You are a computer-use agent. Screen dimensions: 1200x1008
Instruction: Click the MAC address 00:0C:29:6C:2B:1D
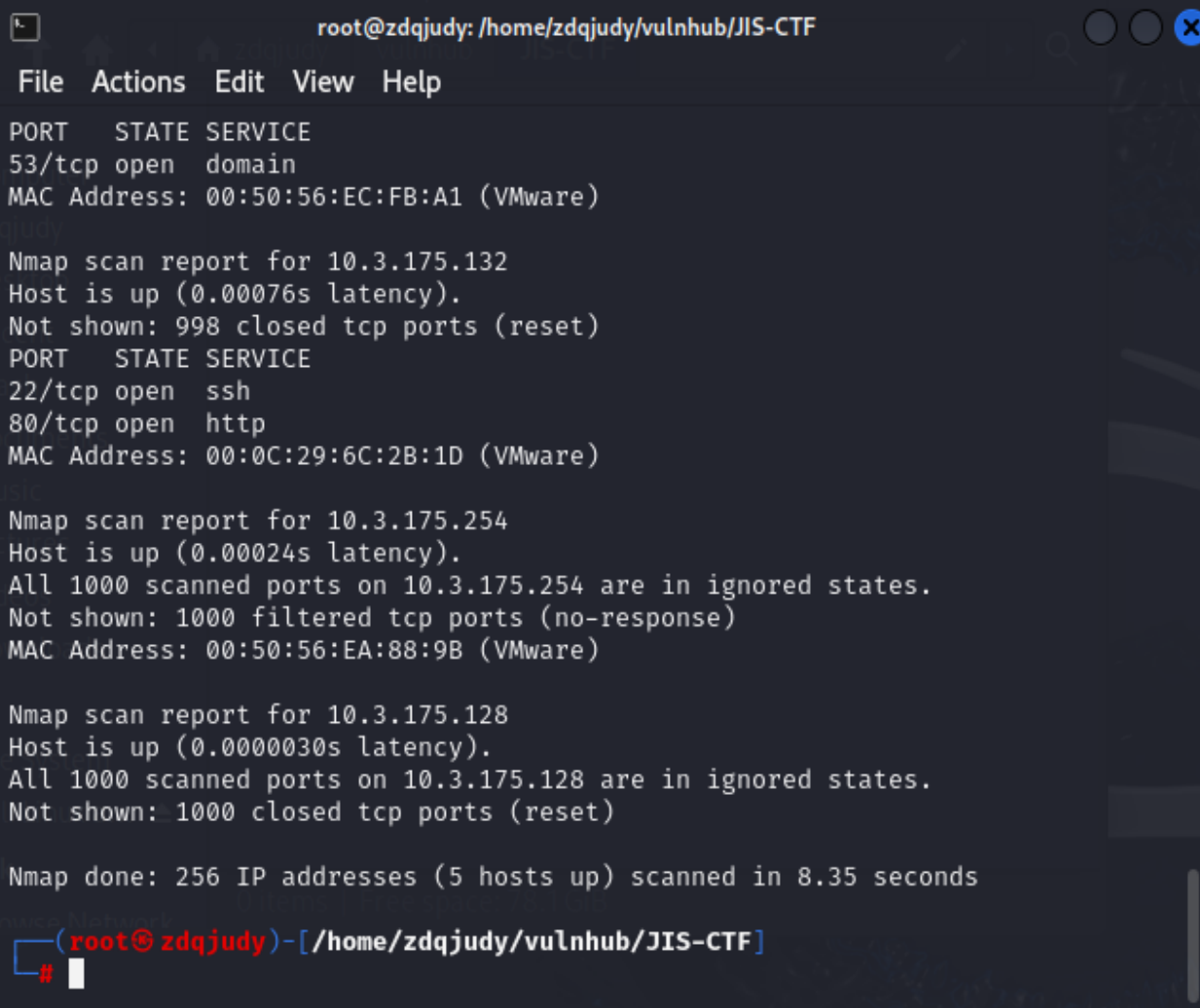pos(334,455)
